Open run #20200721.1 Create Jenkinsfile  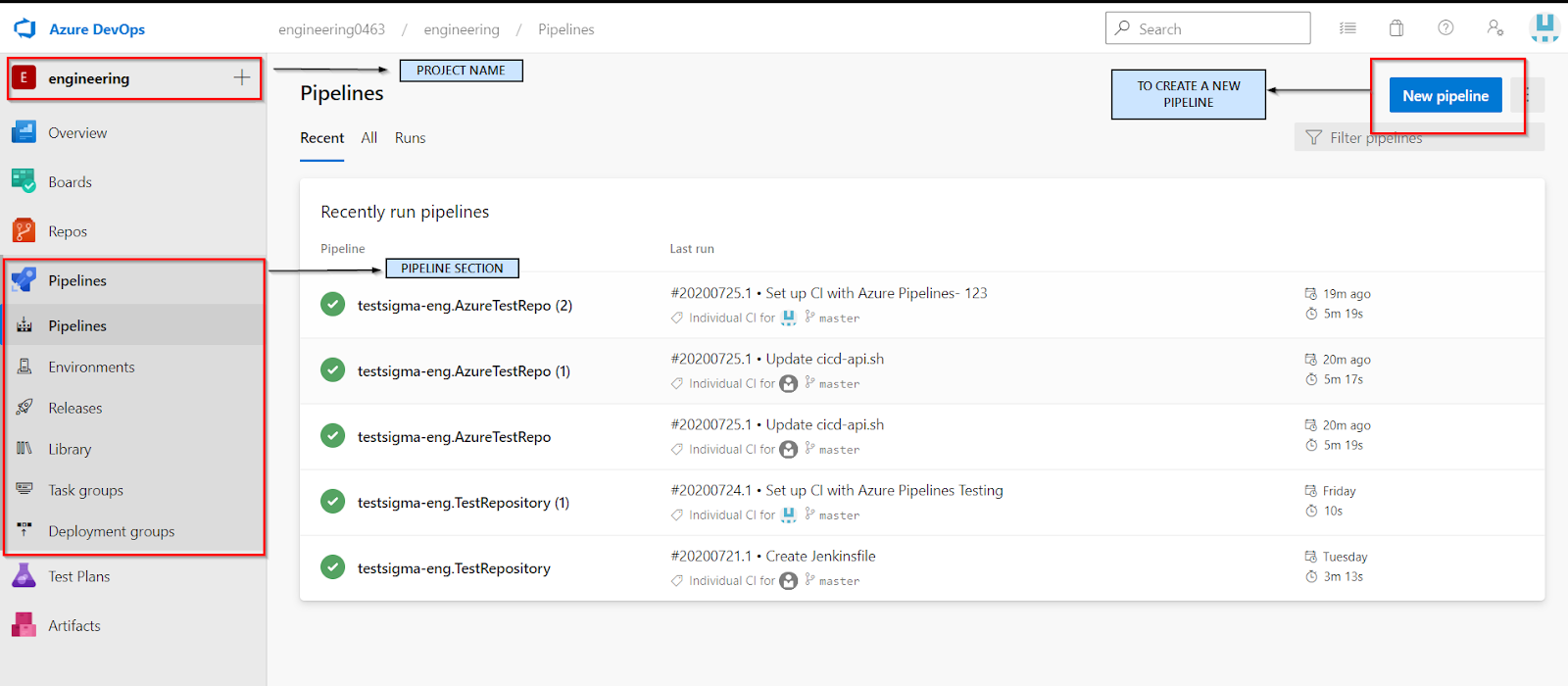coord(773,556)
